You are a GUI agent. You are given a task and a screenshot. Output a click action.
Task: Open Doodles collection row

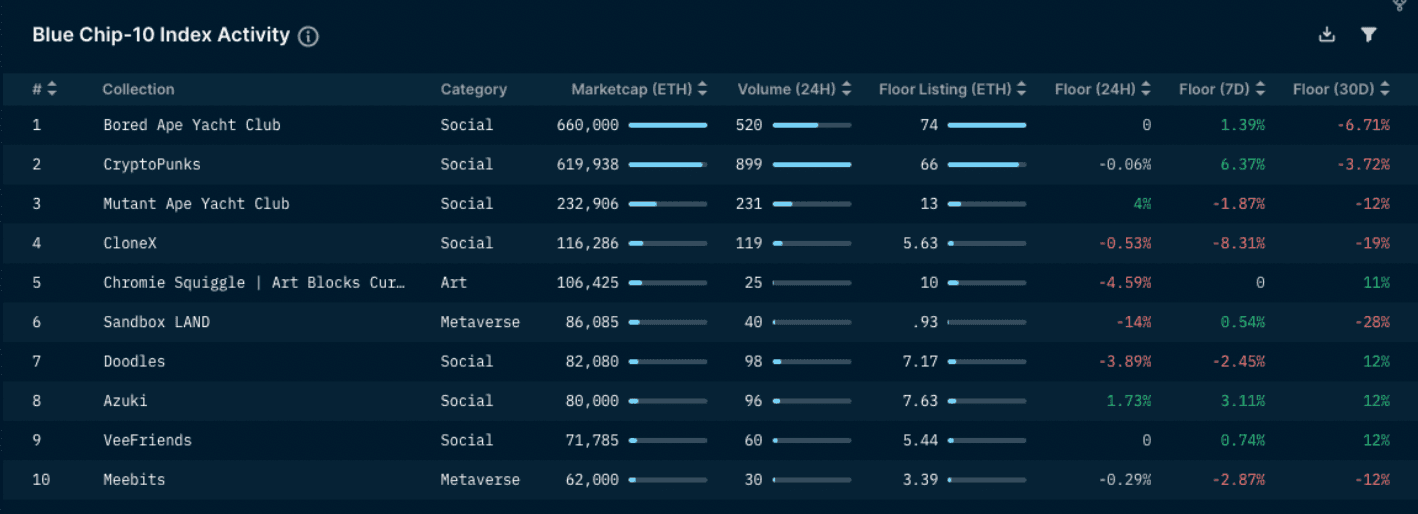(709, 361)
